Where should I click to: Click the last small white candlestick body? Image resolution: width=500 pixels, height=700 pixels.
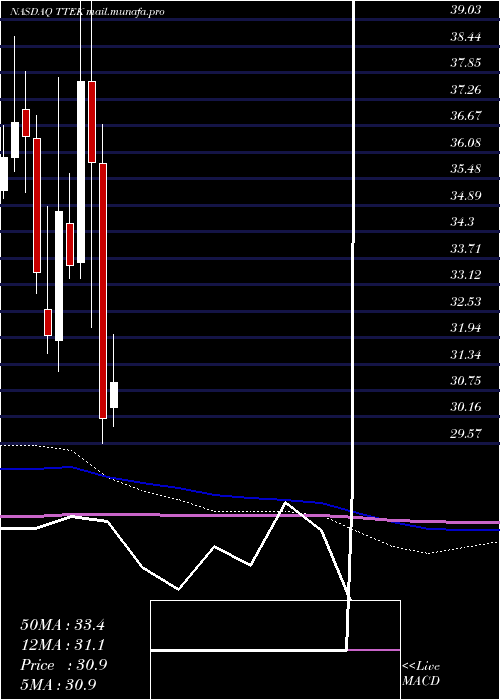coord(114,395)
